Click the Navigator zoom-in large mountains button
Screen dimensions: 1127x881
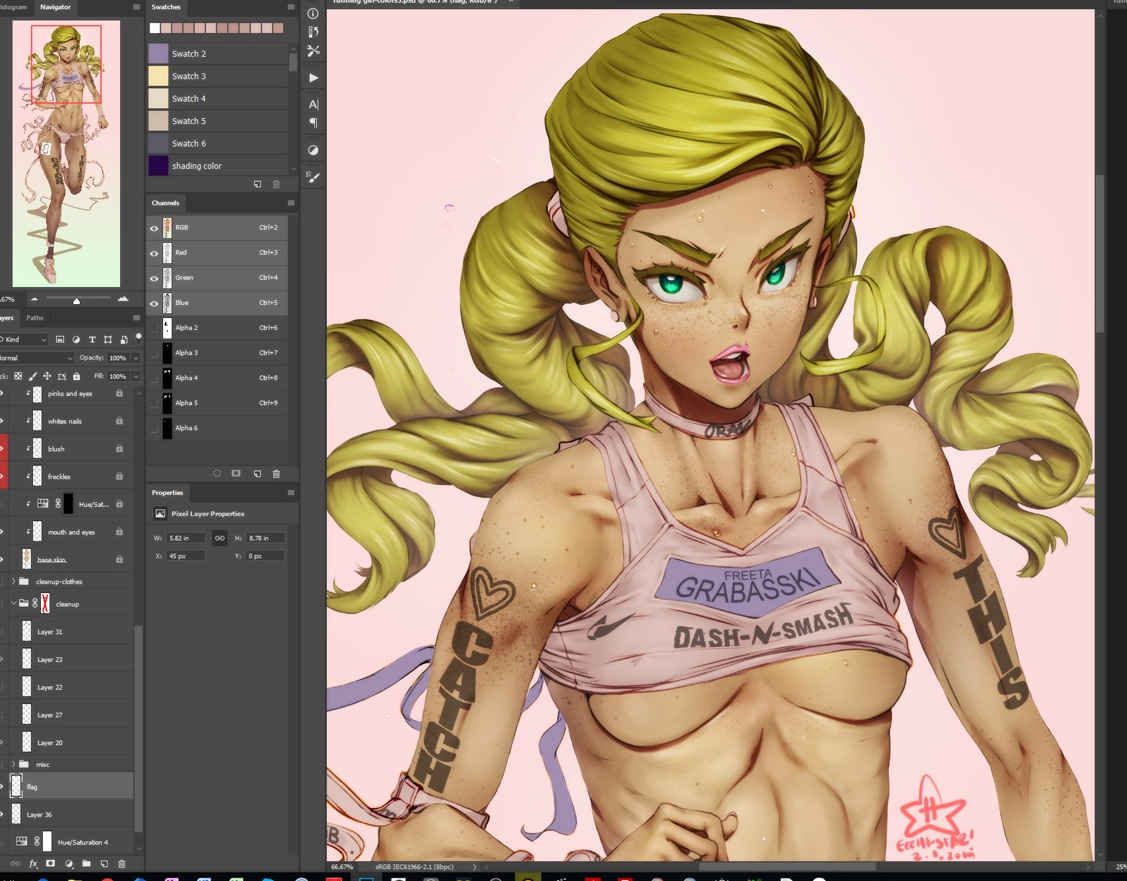(123, 299)
